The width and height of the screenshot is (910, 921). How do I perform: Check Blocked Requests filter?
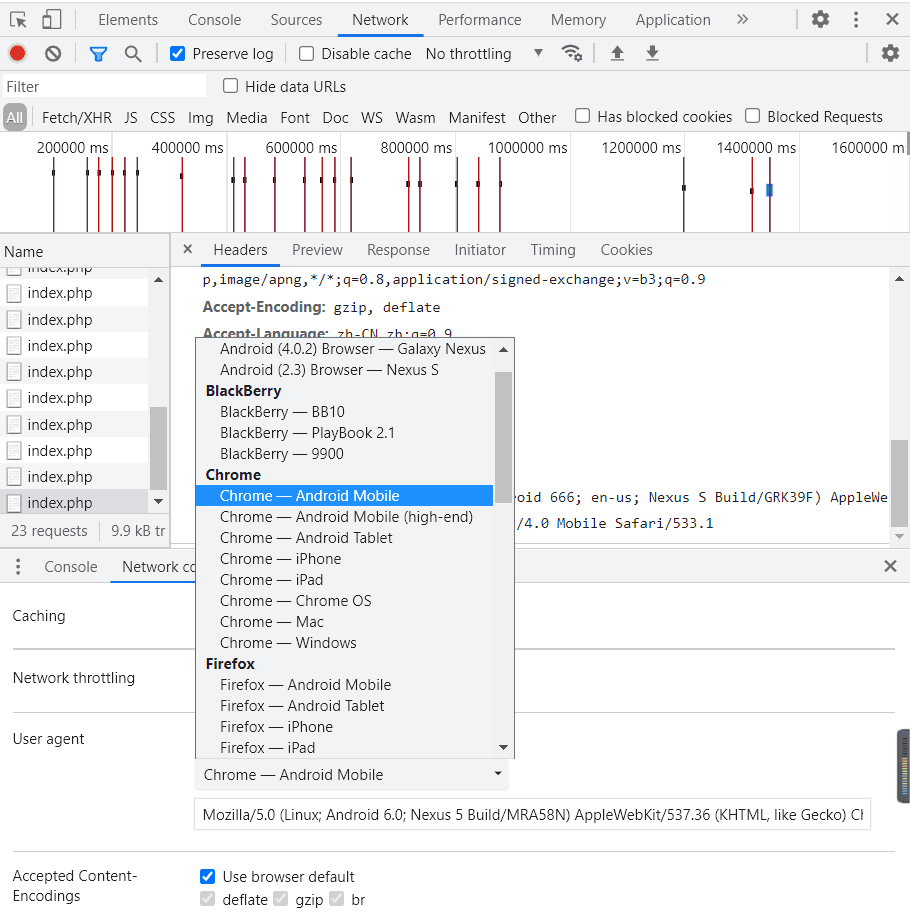pyautogui.click(x=752, y=116)
